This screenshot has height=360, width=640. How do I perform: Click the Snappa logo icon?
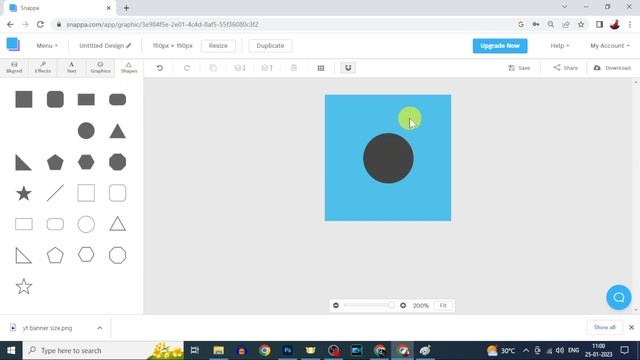point(13,44)
